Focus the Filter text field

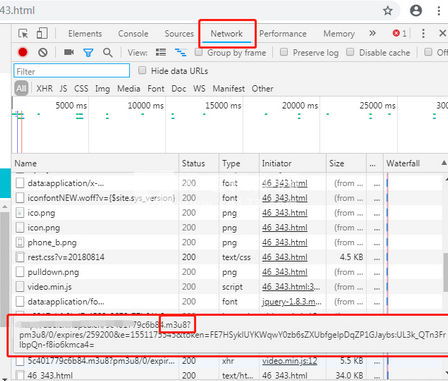click(72, 71)
